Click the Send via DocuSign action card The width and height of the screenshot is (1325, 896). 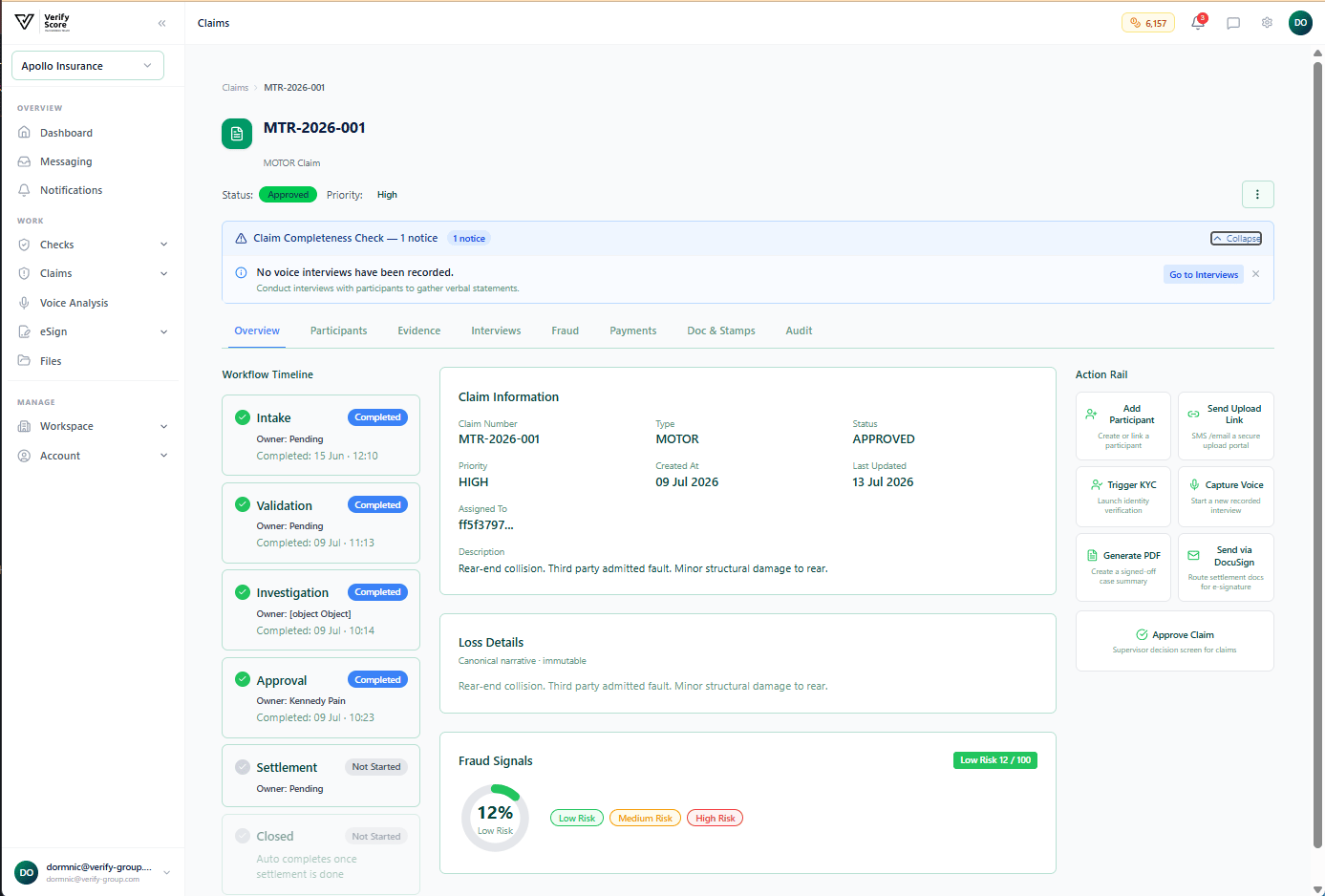(1226, 567)
